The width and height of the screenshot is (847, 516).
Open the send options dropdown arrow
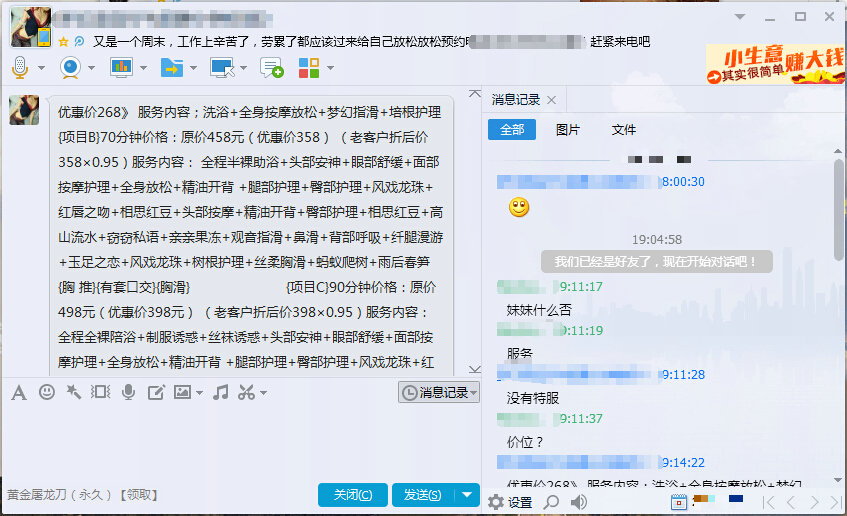[467, 494]
